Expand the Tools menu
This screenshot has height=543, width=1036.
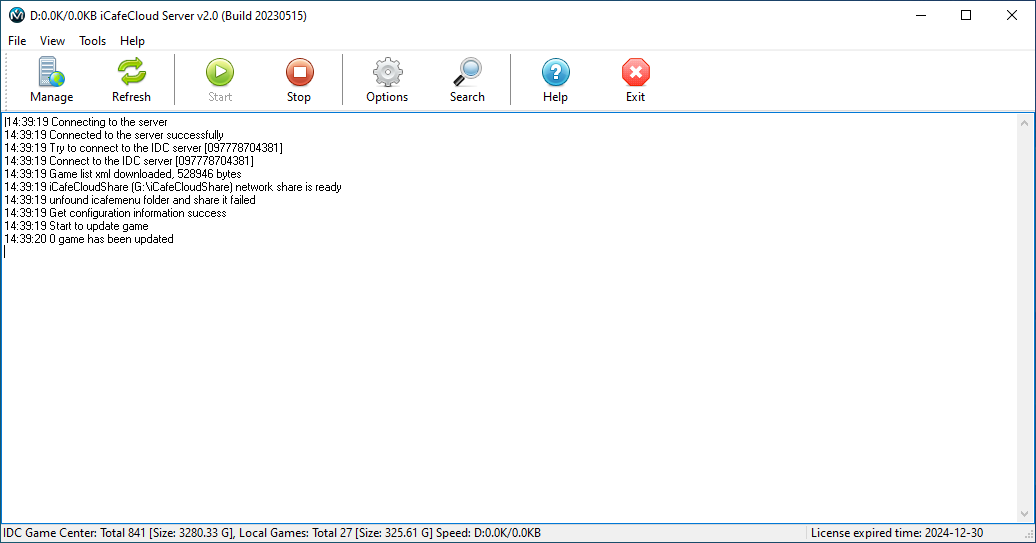coord(92,41)
